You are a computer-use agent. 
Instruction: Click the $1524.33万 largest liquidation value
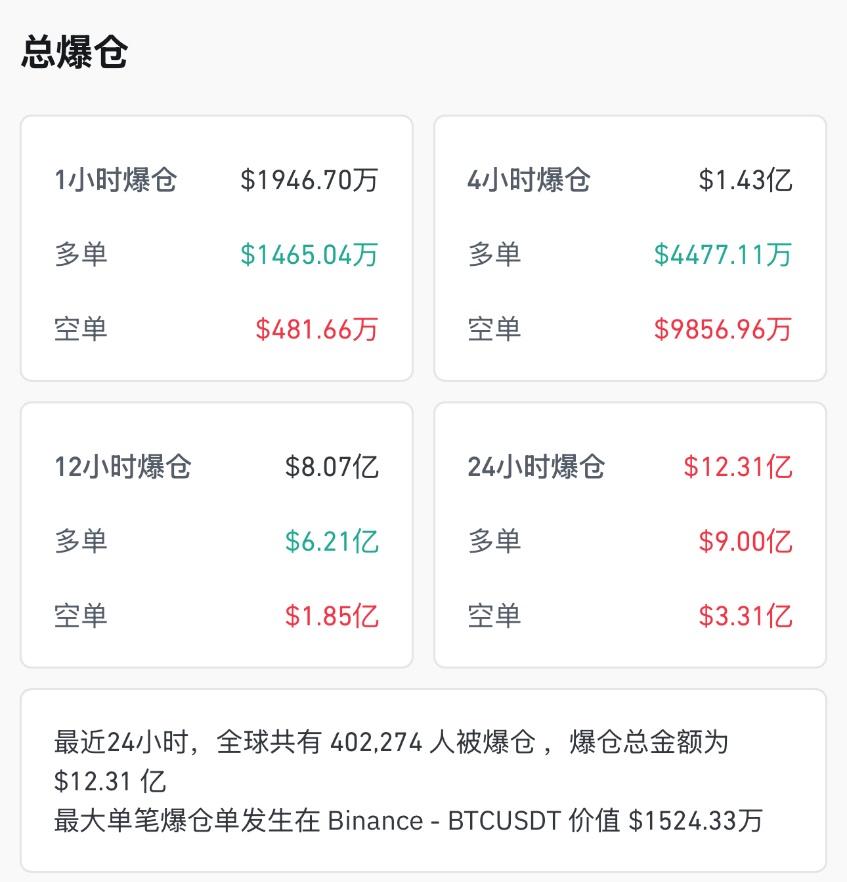[695, 821]
